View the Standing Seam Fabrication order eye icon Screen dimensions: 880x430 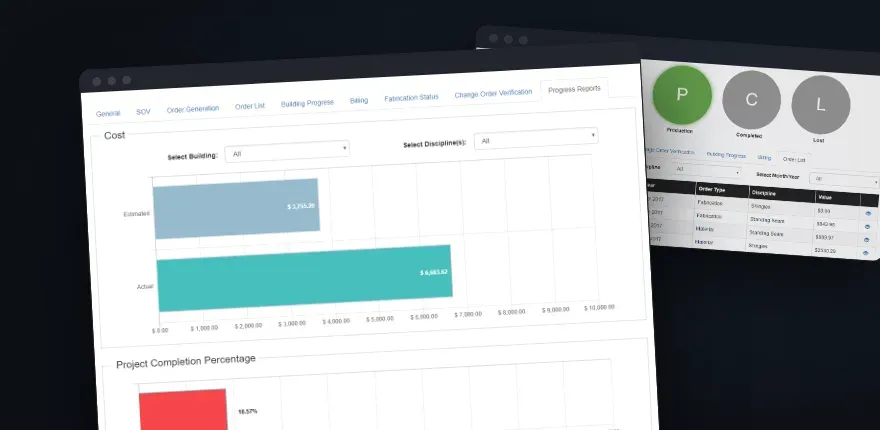[x=867, y=227]
